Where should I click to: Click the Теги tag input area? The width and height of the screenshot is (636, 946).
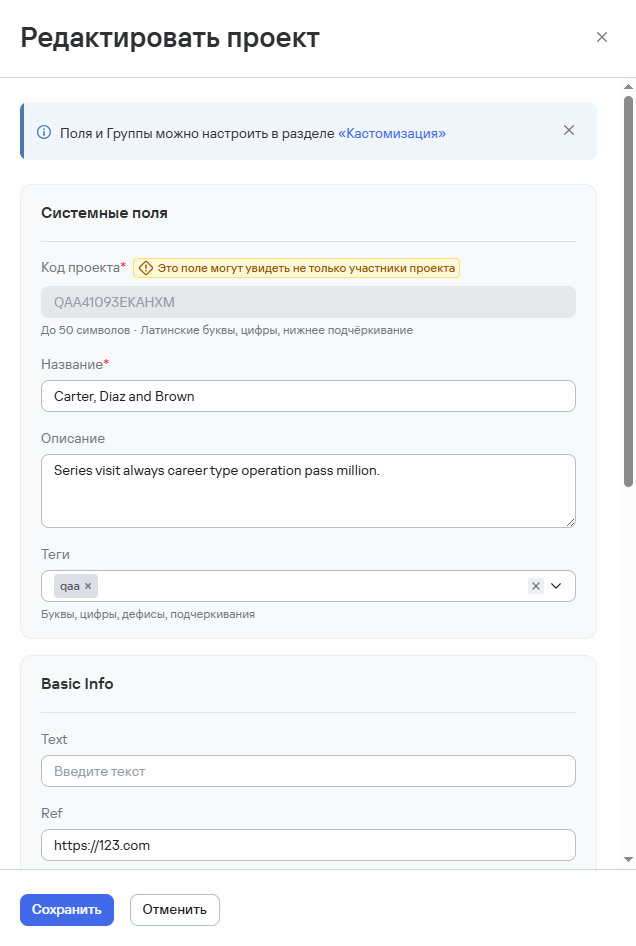(310, 586)
